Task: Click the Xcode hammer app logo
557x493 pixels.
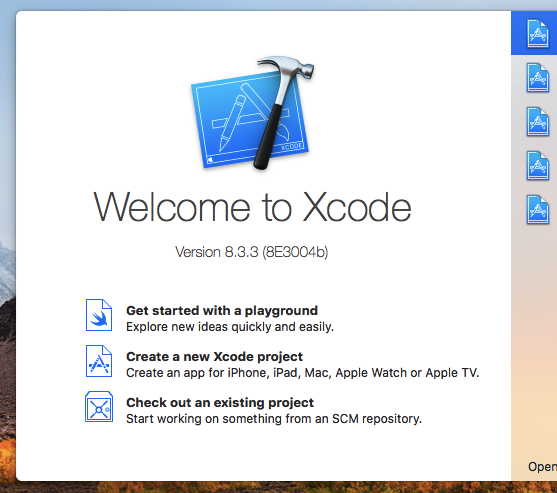Action: click(253, 113)
